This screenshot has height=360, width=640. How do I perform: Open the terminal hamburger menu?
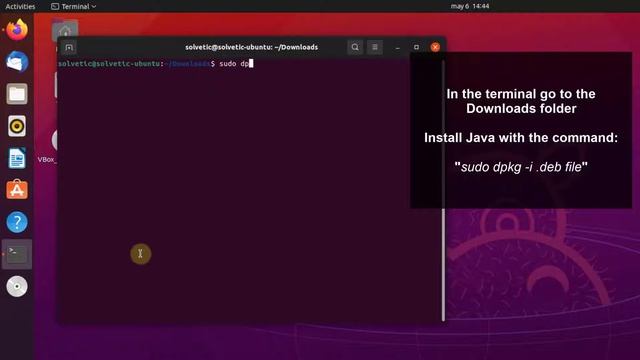point(375,47)
